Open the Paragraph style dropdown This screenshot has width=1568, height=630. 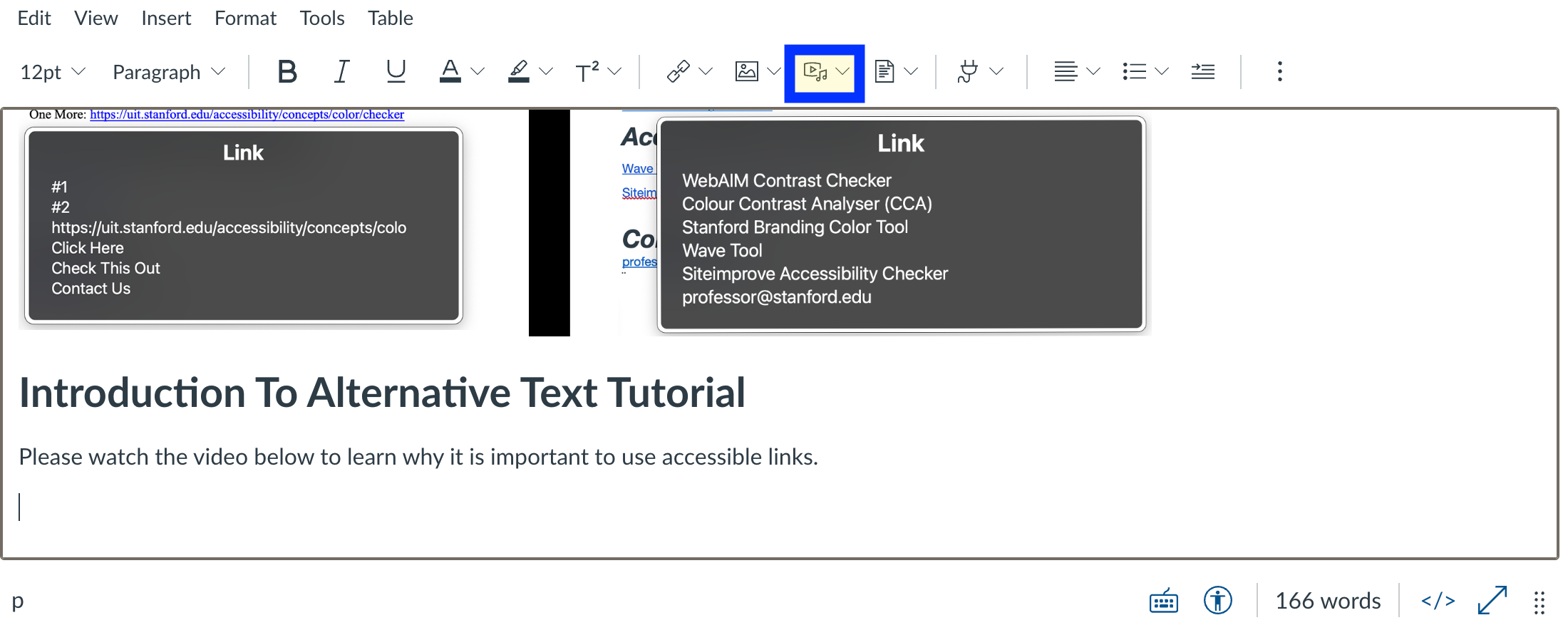(x=169, y=72)
